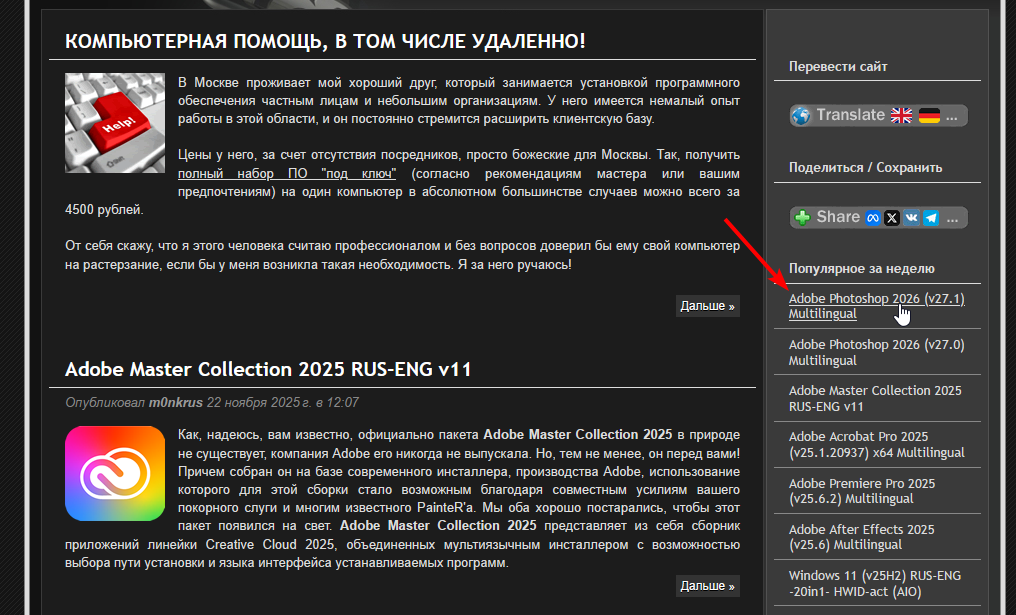Click the word "PainteR'a" in the article
Viewport: 1016px width, 615px height.
tap(448, 507)
